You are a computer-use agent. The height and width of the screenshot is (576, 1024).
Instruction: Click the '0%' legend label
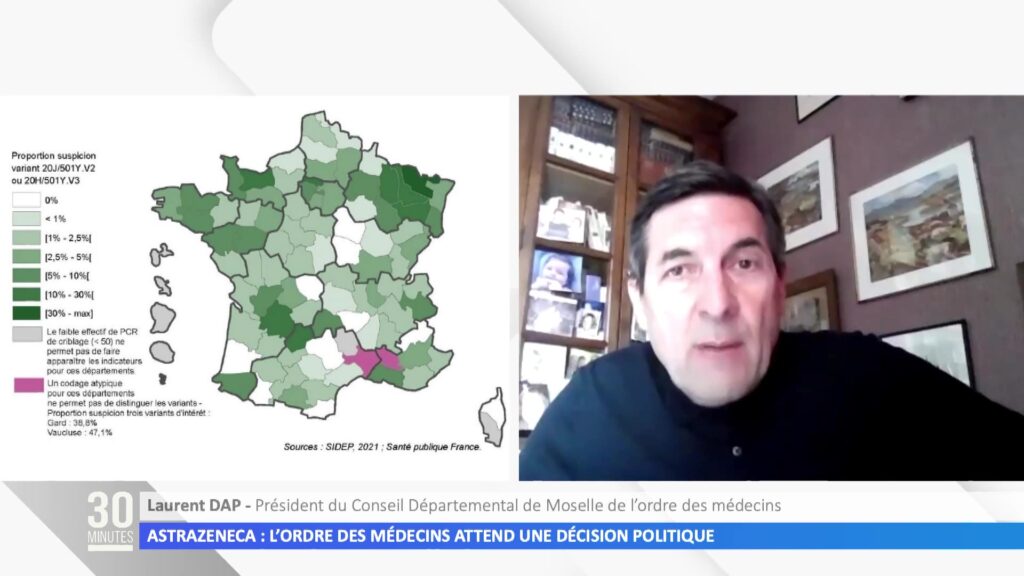[52, 200]
